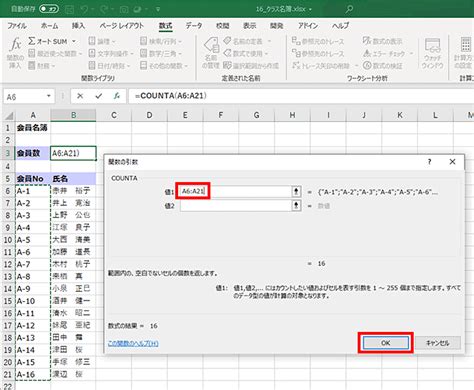Click the 数式の検証 icon
Screen dimensions: 474x390
tap(367, 66)
